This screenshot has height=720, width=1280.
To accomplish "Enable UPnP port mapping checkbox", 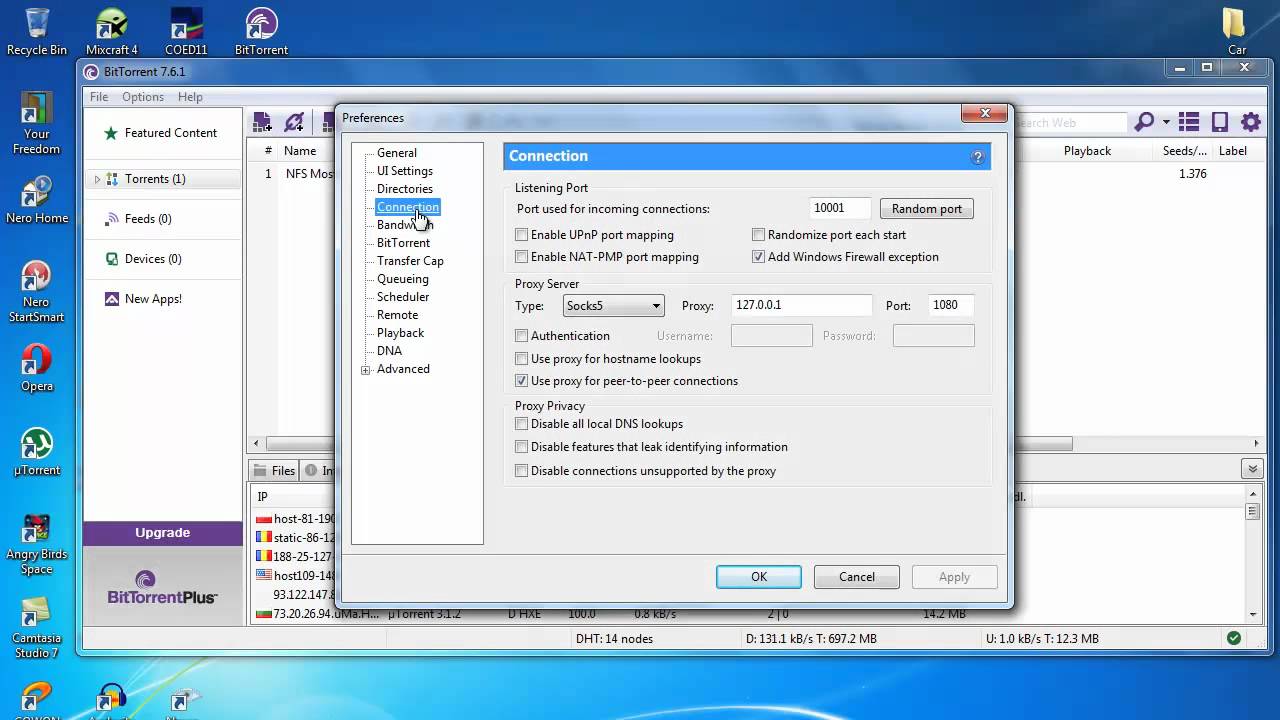I will [521, 235].
